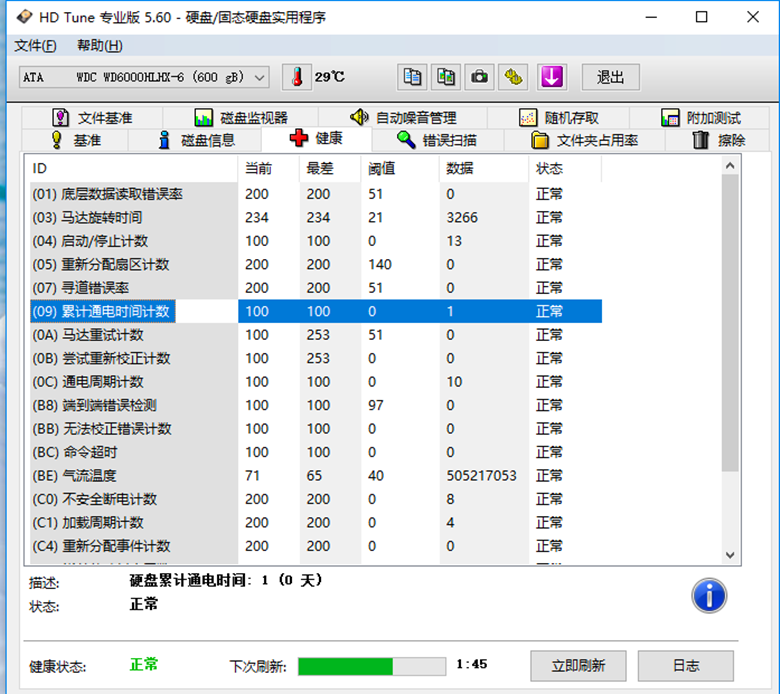Open the 帮助(H) menu
Image resolution: width=780 pixels, height=694 pixels.
[99, 46]
